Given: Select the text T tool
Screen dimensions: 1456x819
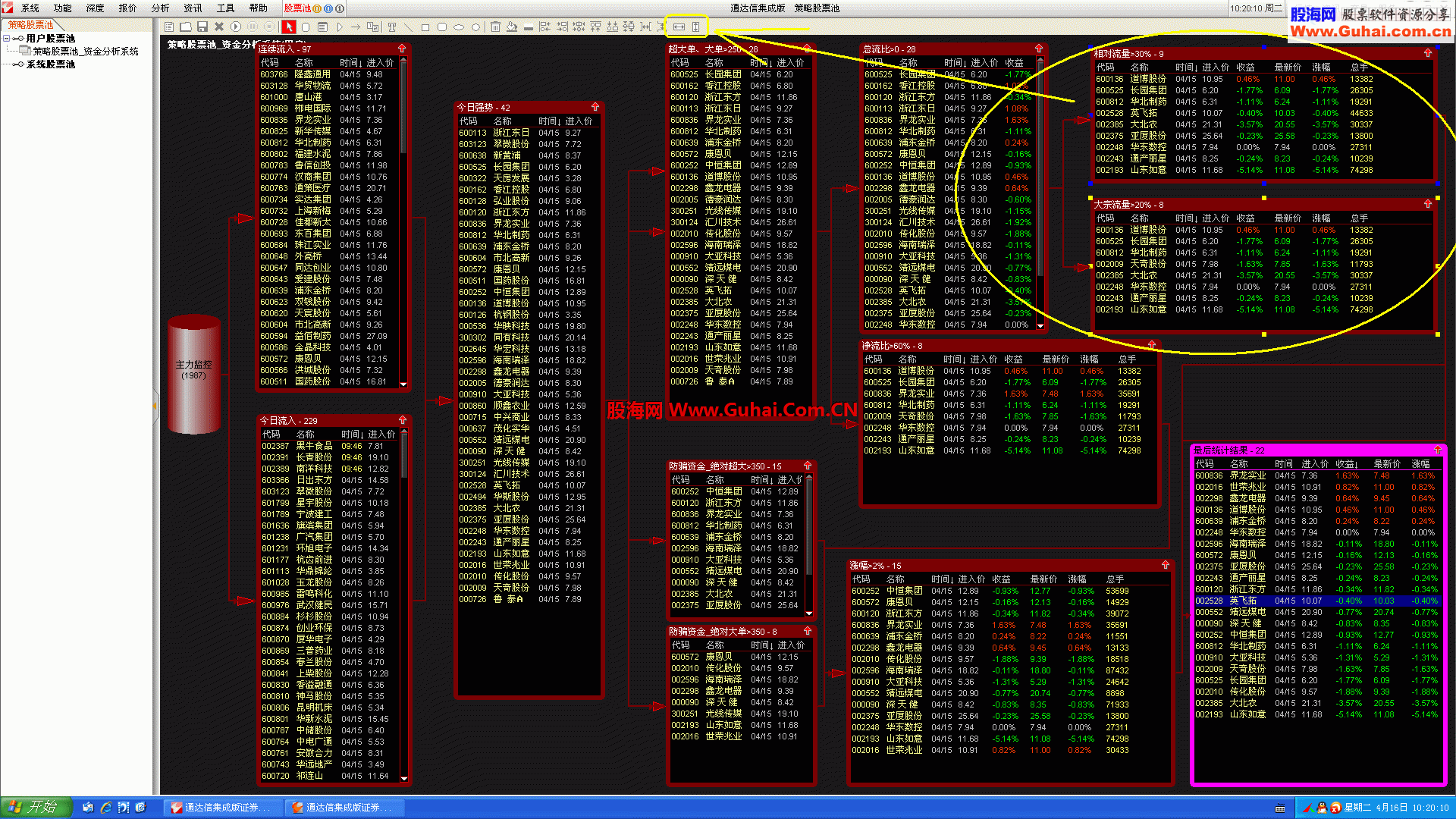Looking at the screenshot, I should [x=392, y=27].
